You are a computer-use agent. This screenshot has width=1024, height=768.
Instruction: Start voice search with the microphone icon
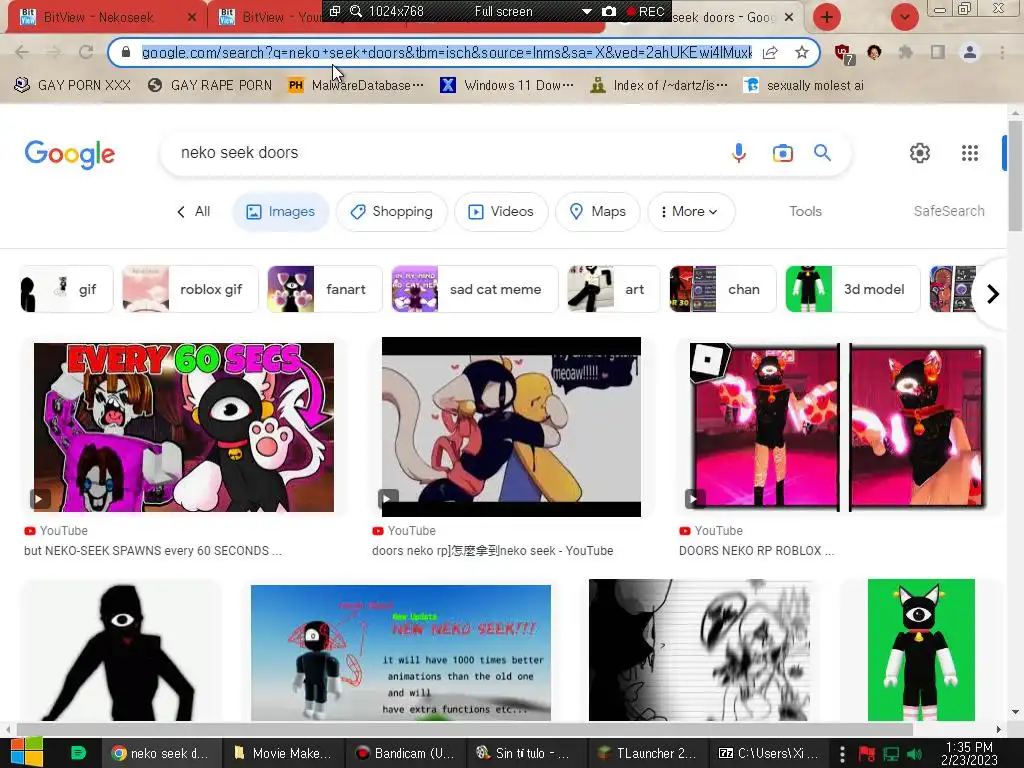pyautogui.click(x=739, y=153)
